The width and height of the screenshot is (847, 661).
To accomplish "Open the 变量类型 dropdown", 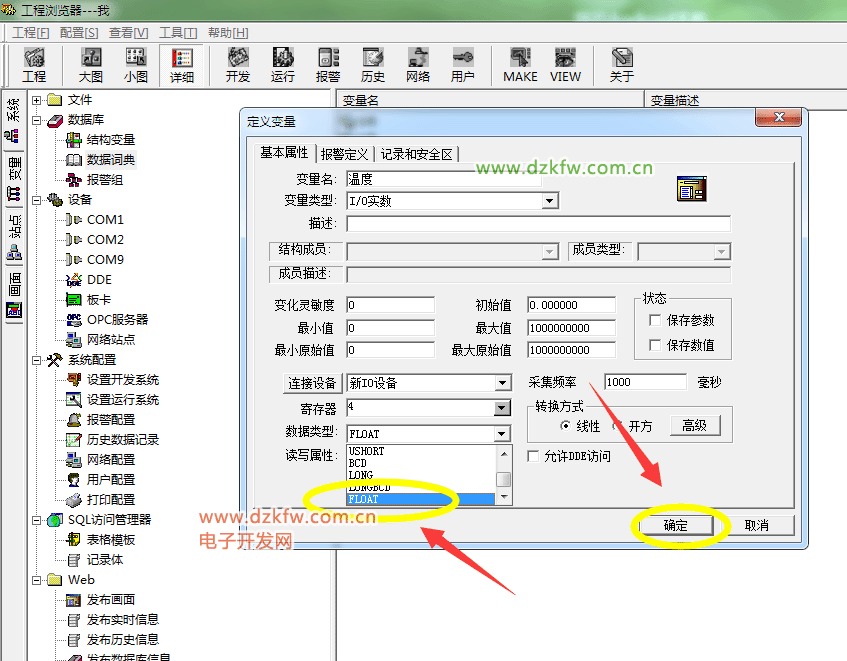I will (x=549, y=201).
